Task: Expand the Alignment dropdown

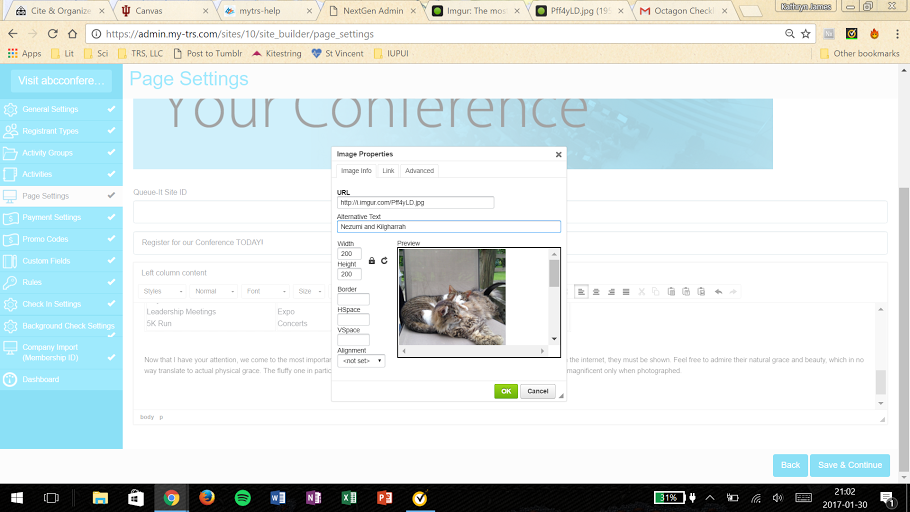Action: (361, 361)
